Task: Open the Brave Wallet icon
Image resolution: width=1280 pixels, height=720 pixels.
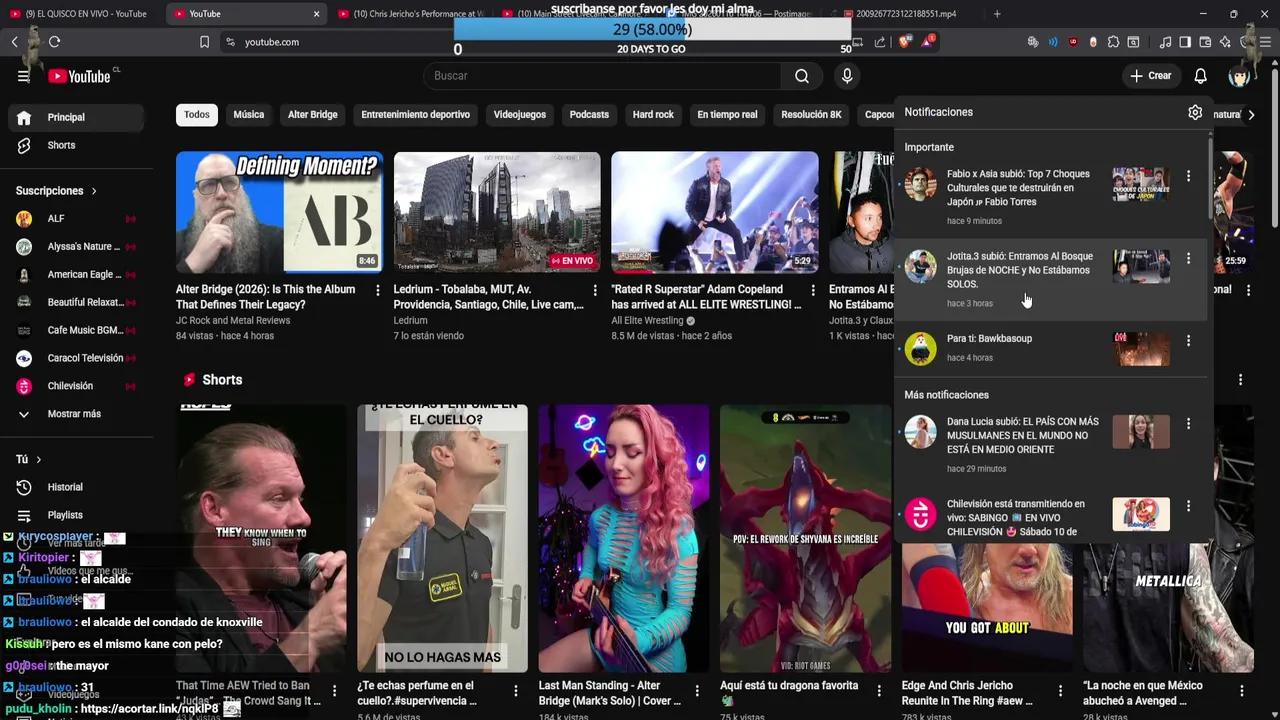Action: pos(1205,42)
